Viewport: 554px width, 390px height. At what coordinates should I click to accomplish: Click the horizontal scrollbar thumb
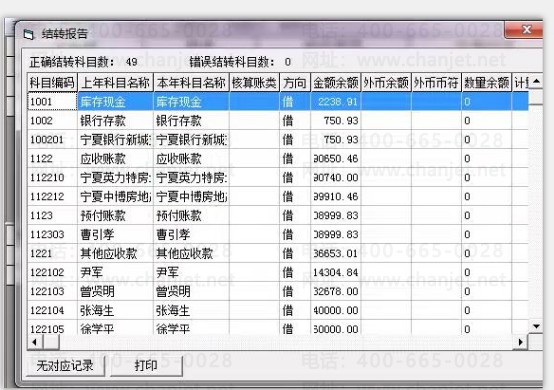(51, 342)
